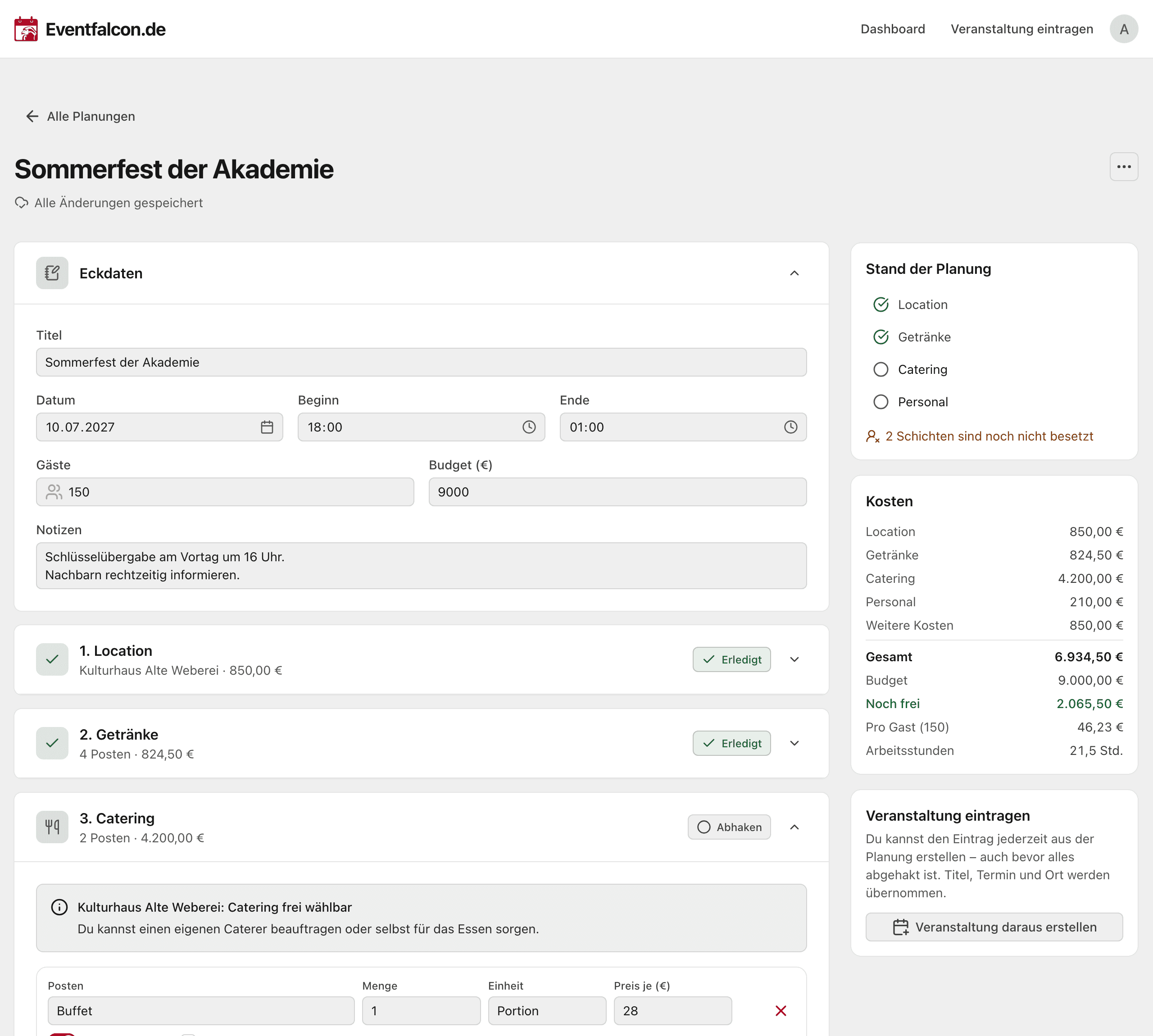Click the Budget field showing 9000

pyautogui.click(x=617, y=492)
